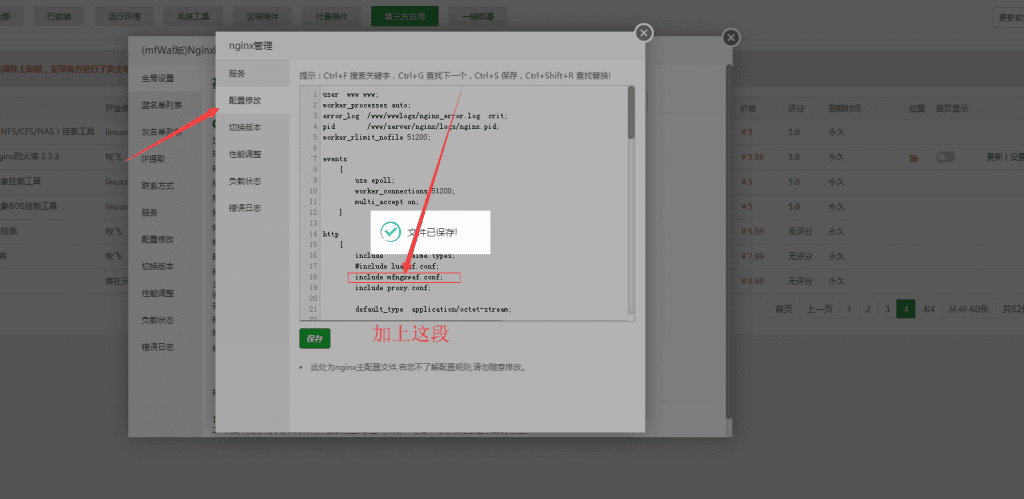1024x499 pixels.
Task: Jump to 首页 first page
Action: coord(783,309)
